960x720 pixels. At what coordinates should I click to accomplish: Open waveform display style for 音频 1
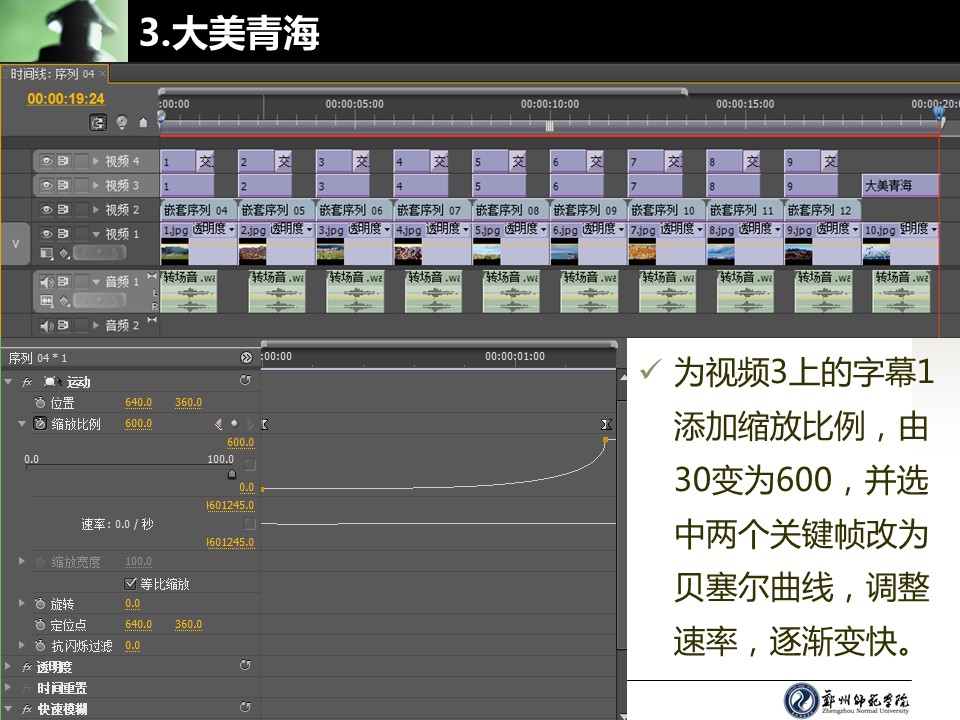[47, 301]
